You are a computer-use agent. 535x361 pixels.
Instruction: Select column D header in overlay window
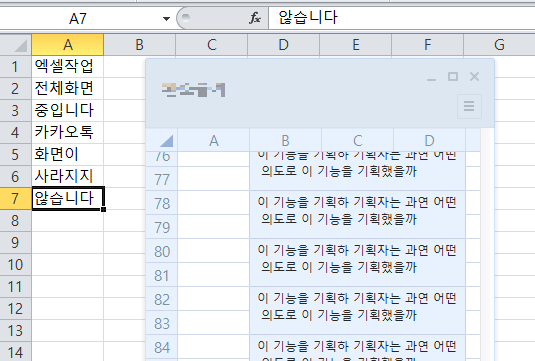pos(430,140)
